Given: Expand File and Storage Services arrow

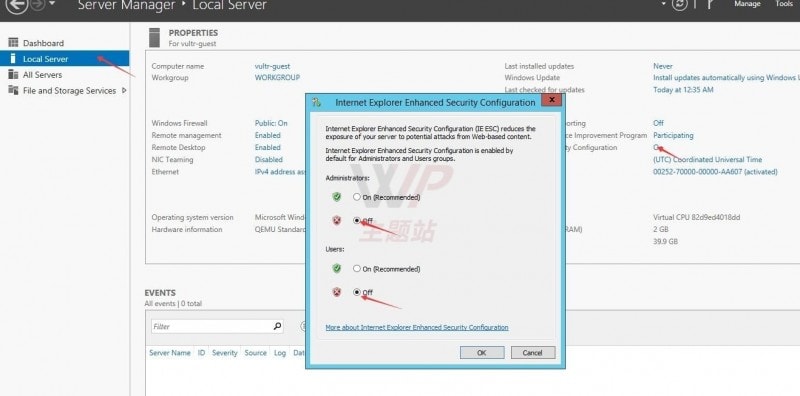Looking at the screenshot, I should (124, 91).
